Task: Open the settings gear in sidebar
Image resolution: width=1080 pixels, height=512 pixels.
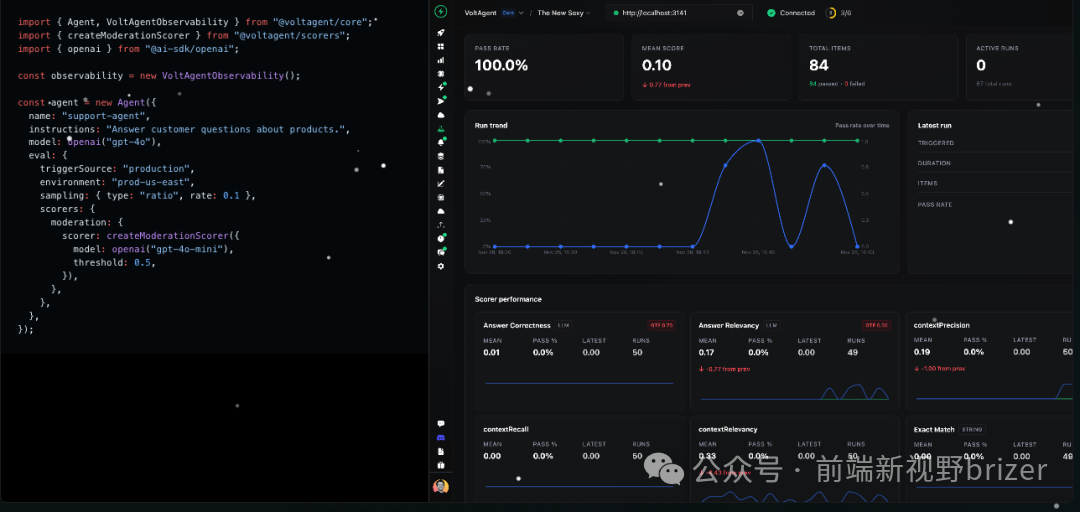Action: [x=441, y=266]
